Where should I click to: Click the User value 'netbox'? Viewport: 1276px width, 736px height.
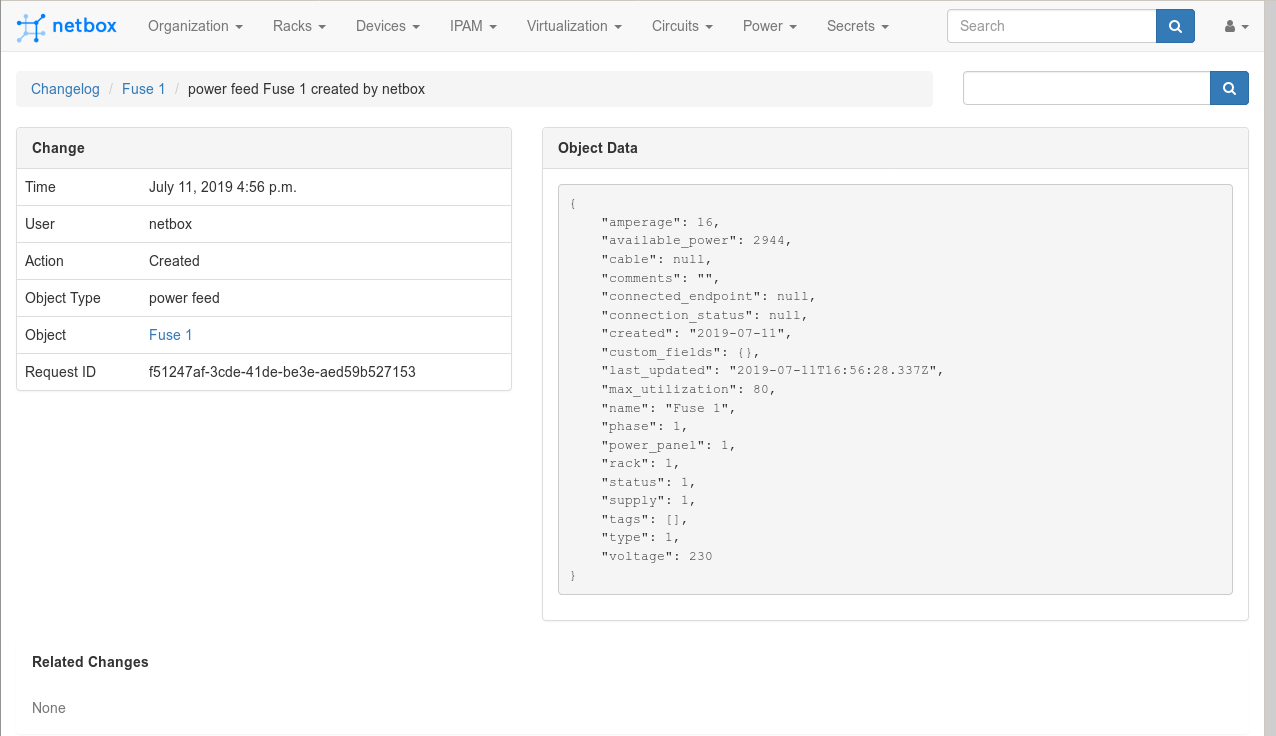tap(170, 224)
